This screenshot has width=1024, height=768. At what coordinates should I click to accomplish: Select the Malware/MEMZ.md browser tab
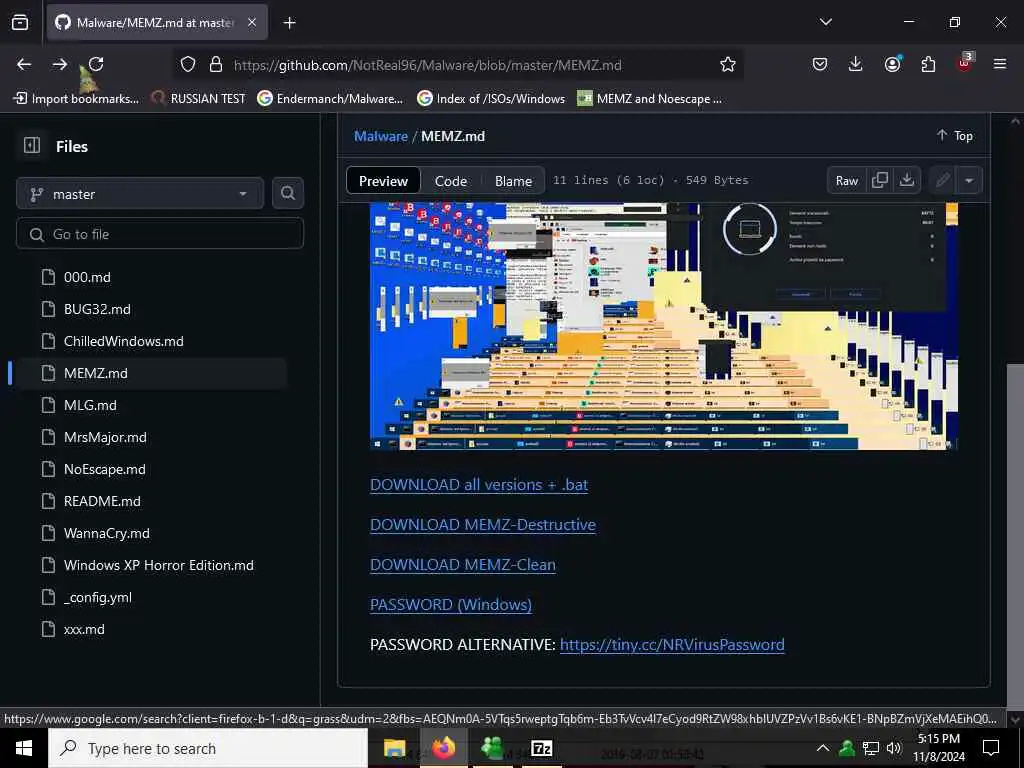tap(157, 23)
